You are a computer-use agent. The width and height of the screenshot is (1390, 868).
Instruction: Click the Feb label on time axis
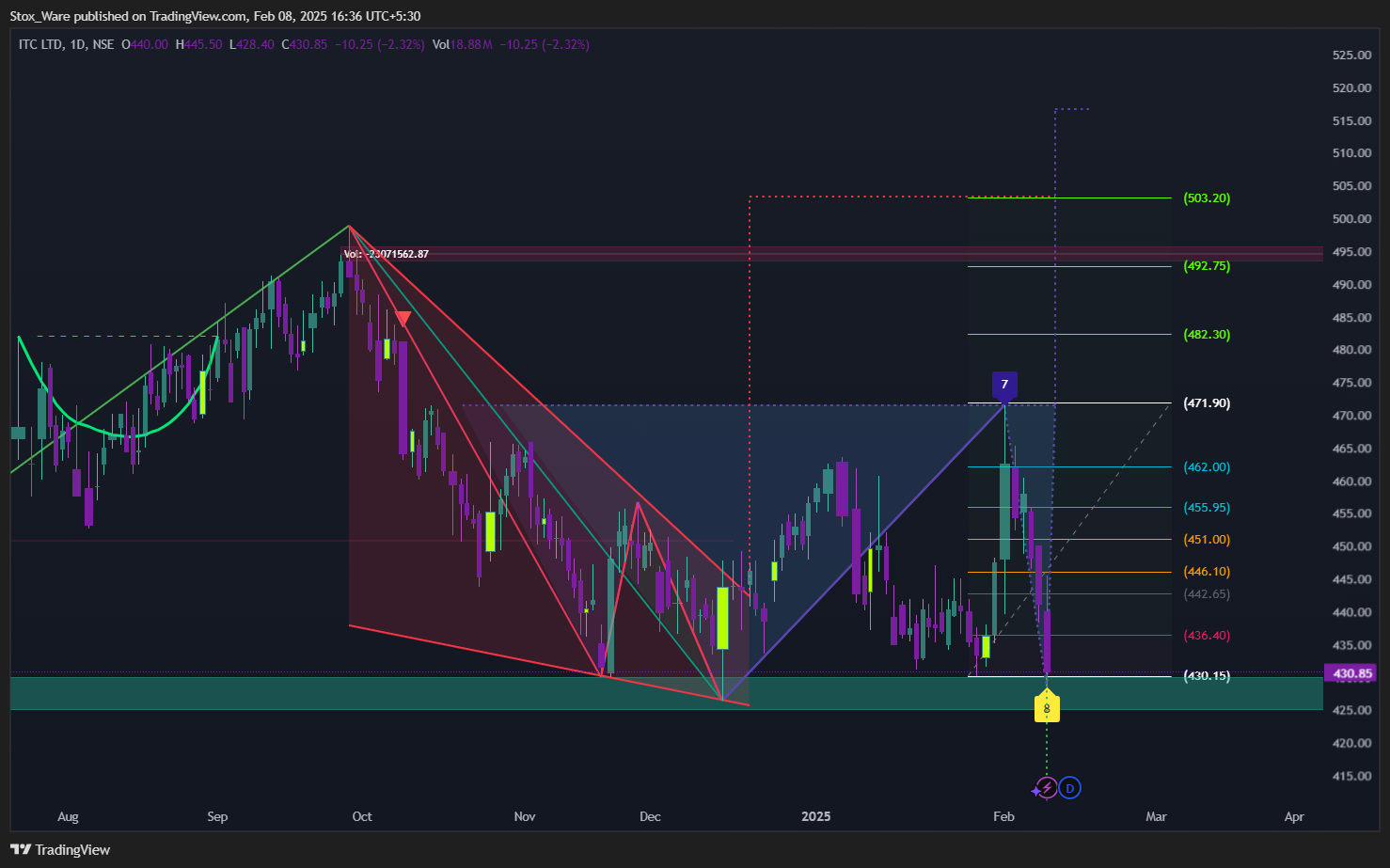(1004, 816)
